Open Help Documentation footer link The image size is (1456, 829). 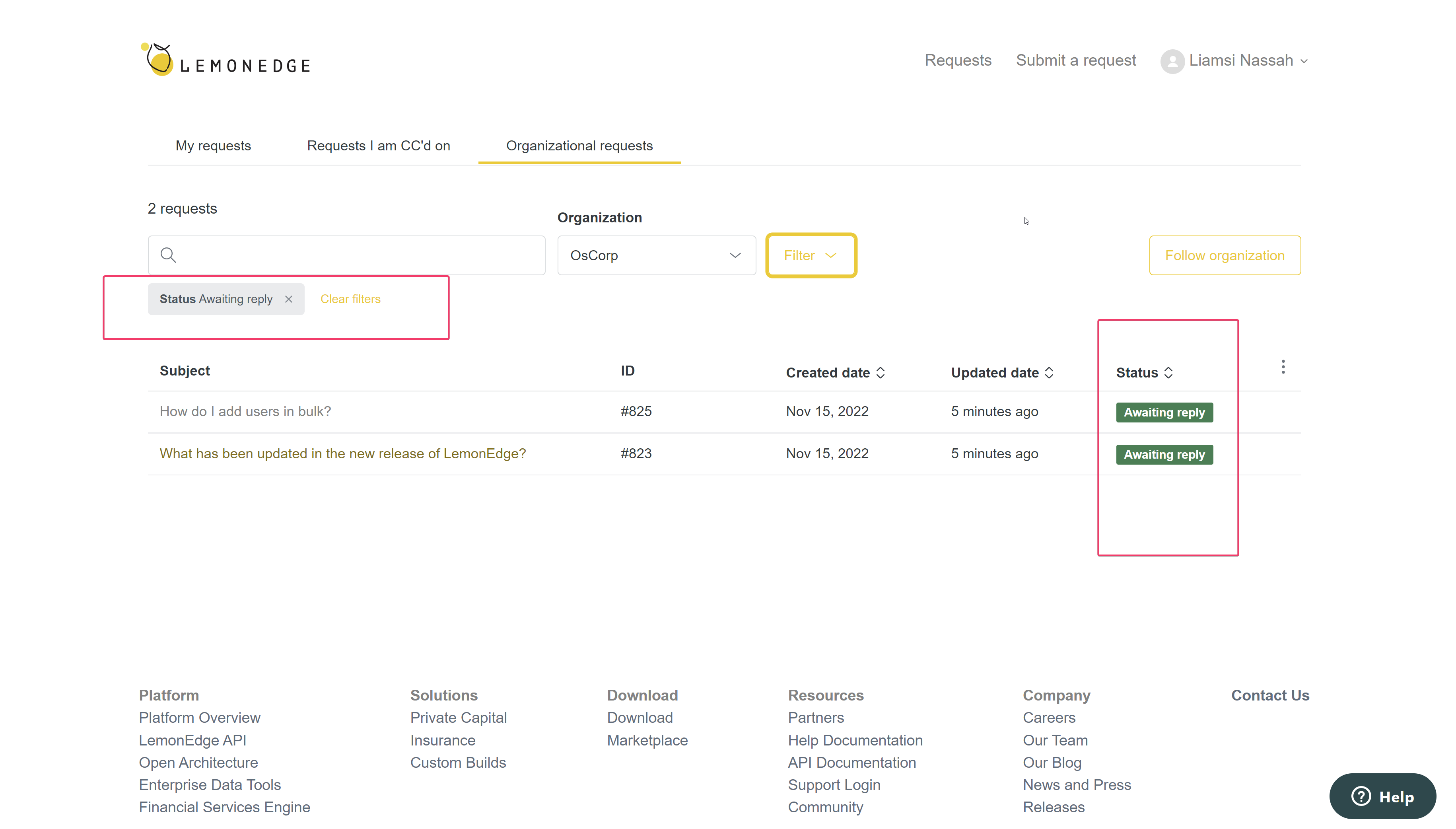855,740
